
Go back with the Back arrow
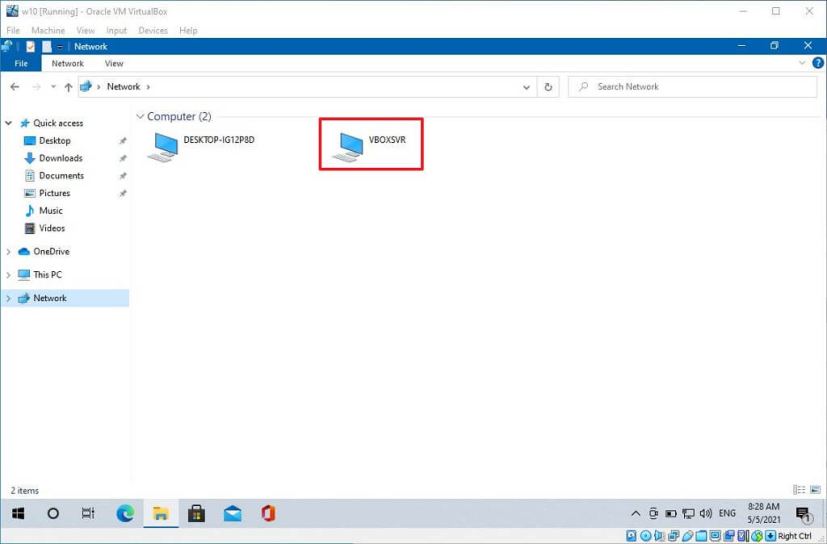(15, 87)
